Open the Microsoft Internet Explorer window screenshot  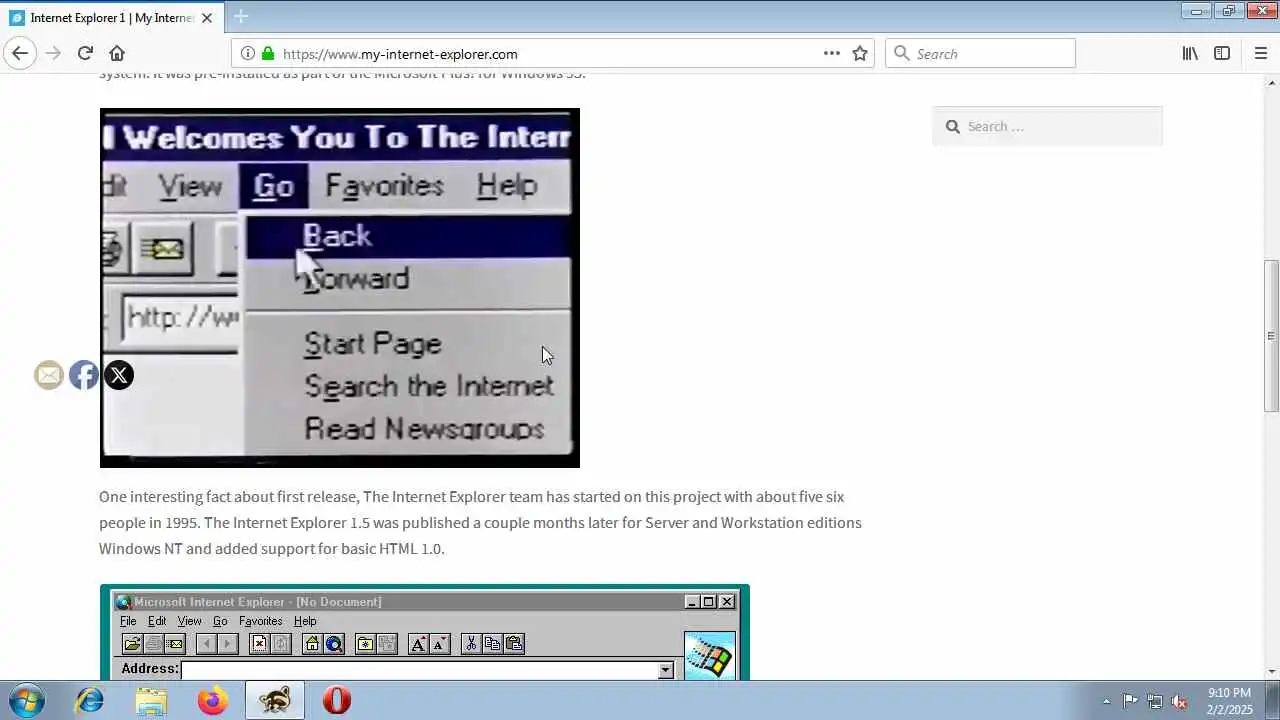(x=425, y=633)
